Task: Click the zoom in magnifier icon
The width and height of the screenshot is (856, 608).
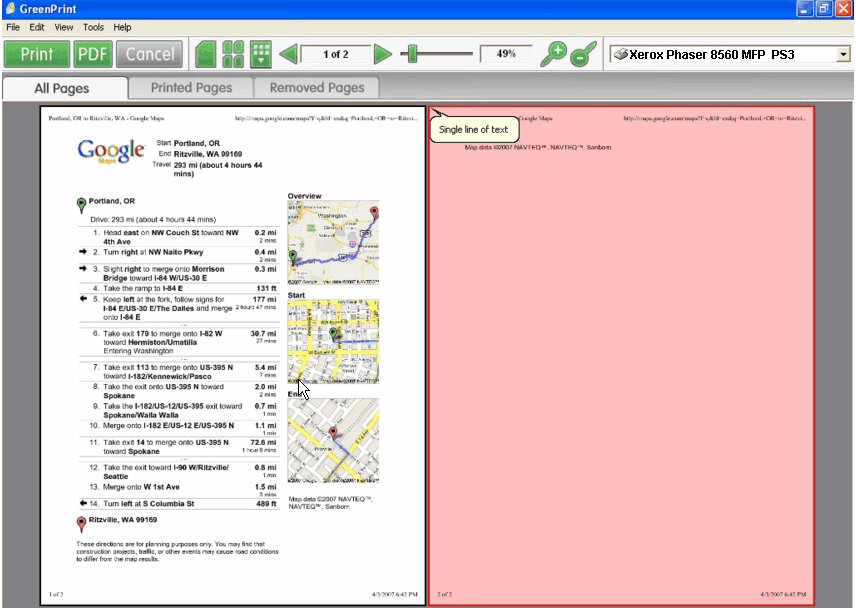Action: point(553,54)
